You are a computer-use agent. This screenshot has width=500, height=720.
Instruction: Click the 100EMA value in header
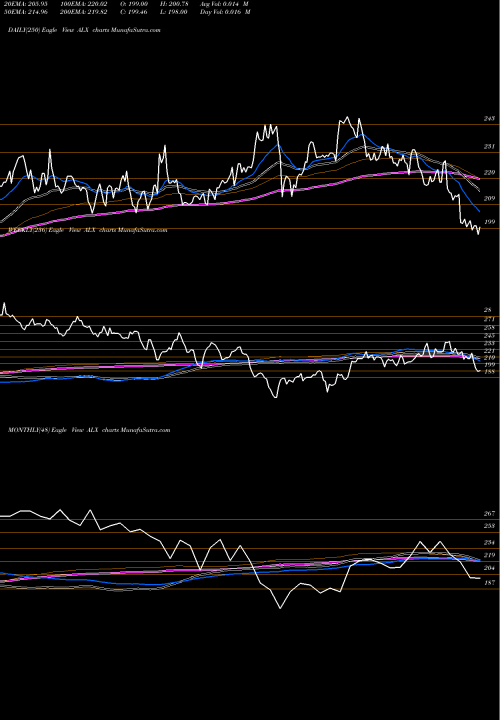coord(83,3)
